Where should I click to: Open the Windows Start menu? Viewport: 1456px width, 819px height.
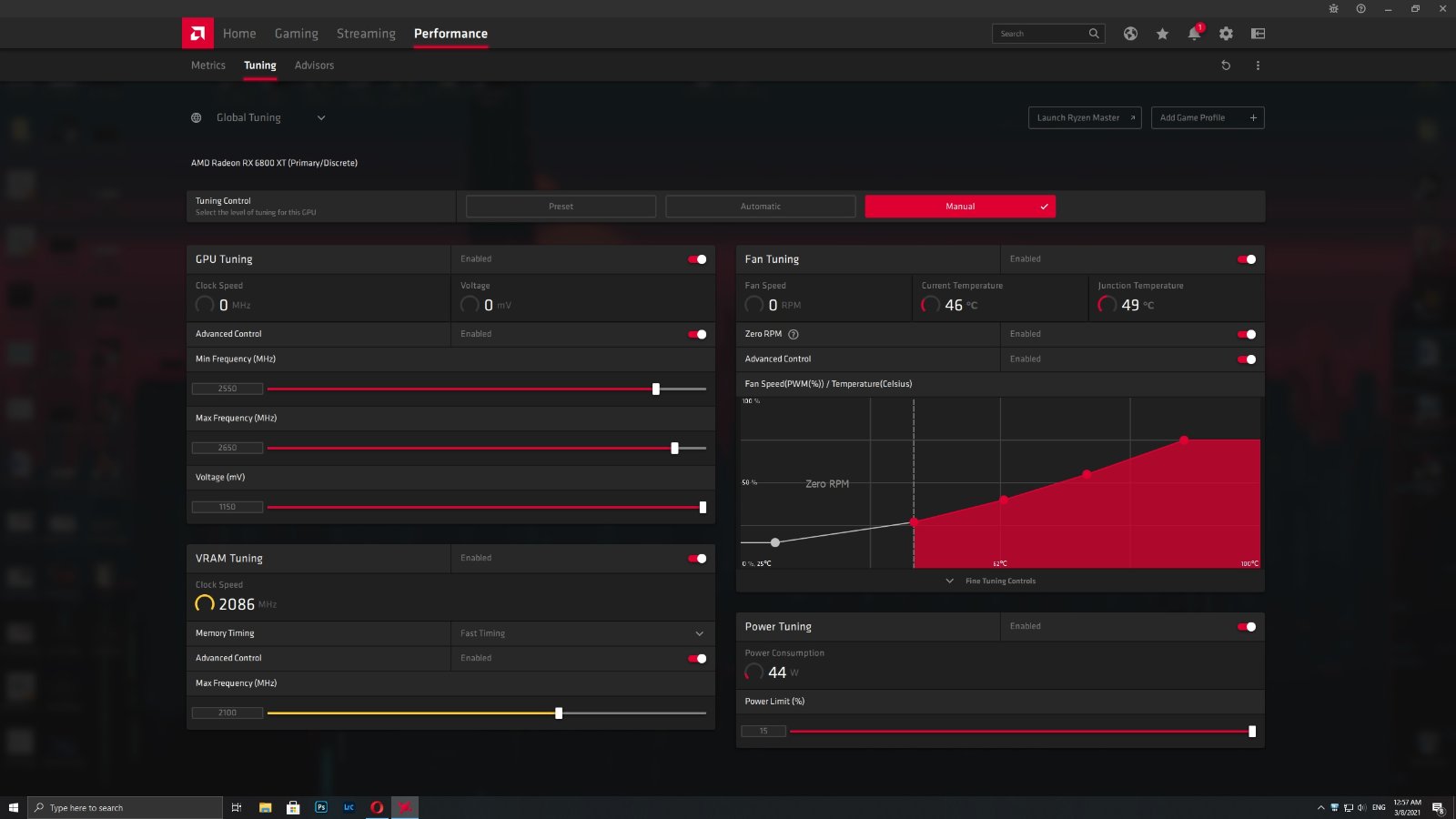tap(14, 807)
